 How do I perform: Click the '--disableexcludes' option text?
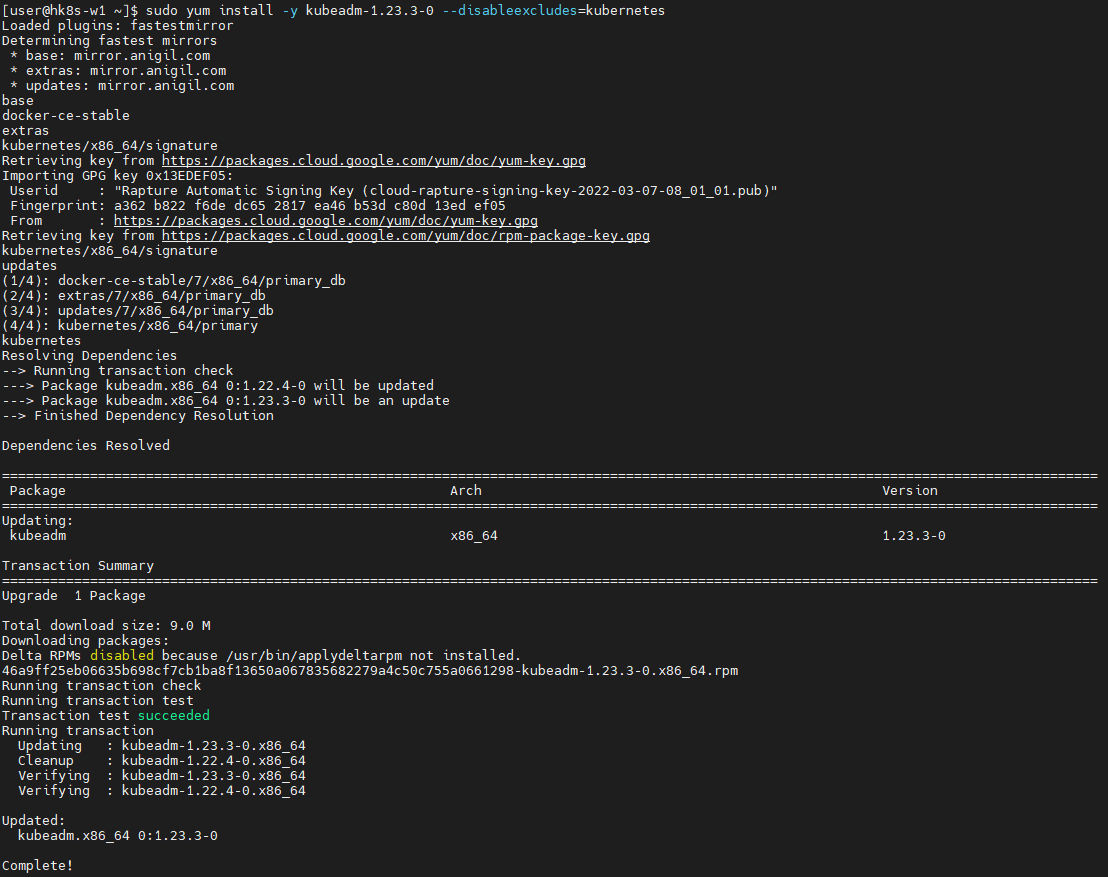point(509,11)
